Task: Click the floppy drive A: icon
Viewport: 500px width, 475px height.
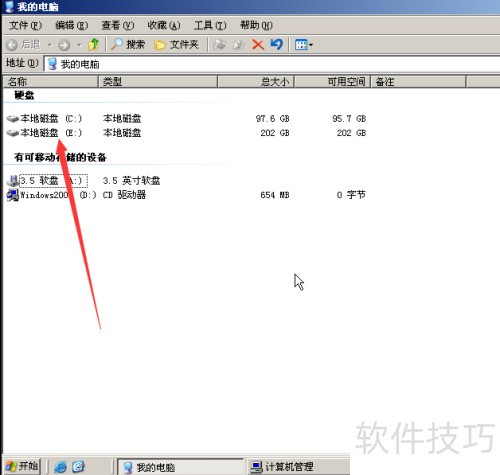Action: (x=13, y=181)
